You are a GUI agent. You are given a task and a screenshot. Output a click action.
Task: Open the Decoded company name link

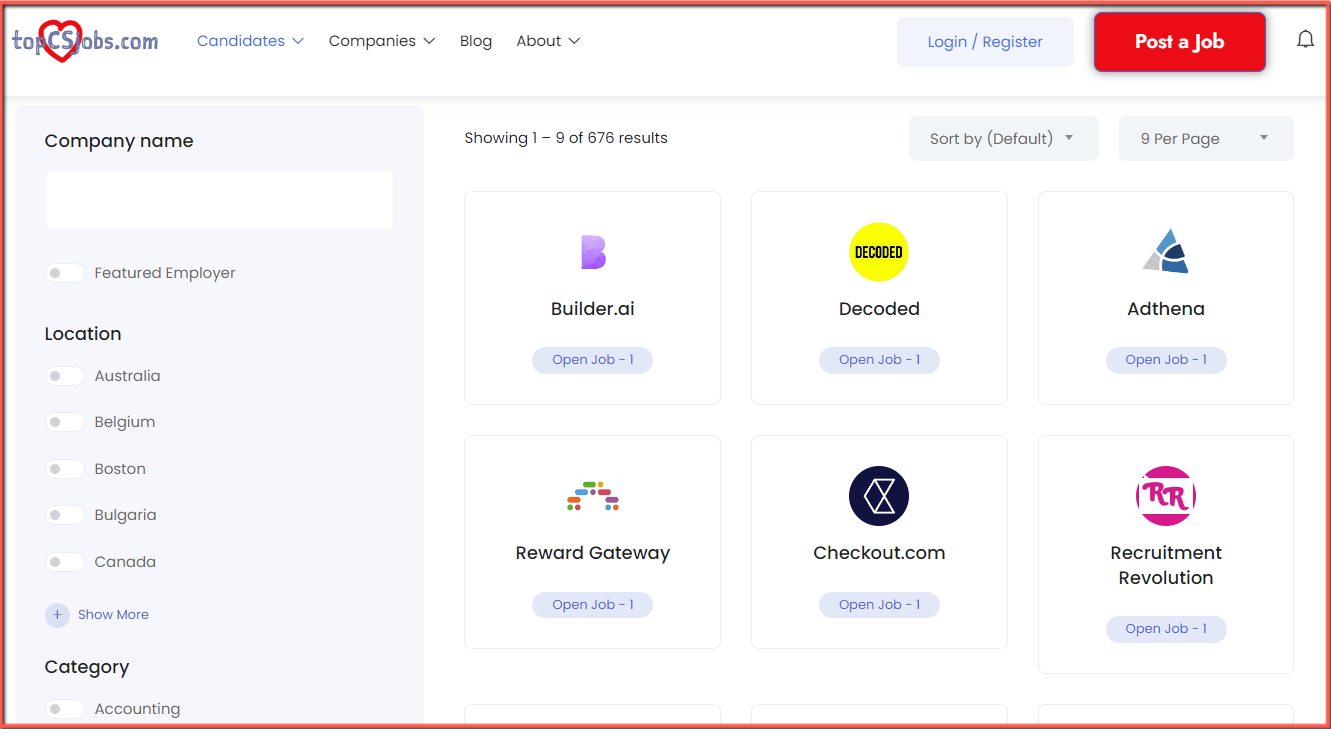click(879, 309)
